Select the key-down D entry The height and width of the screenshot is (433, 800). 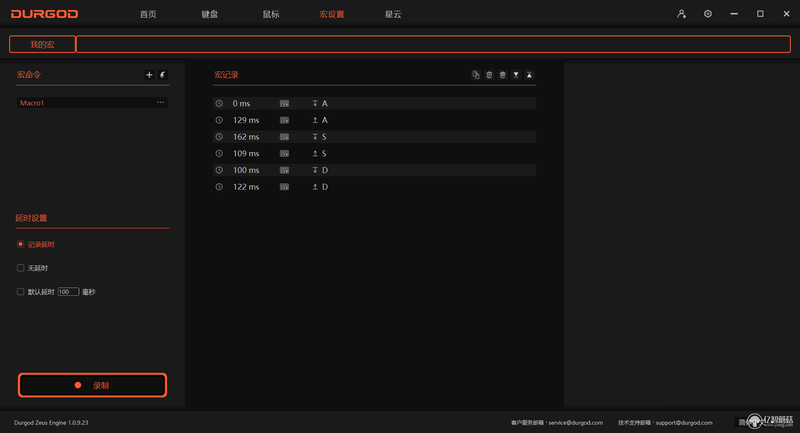tap(374, 170)
